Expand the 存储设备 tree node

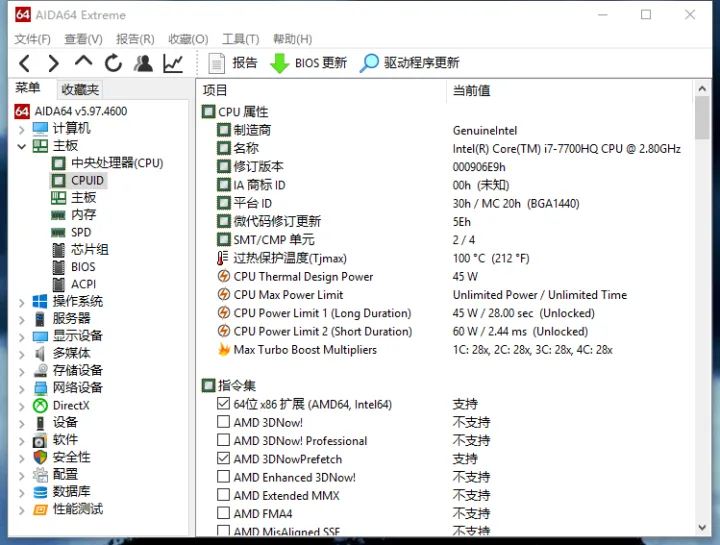22,371
